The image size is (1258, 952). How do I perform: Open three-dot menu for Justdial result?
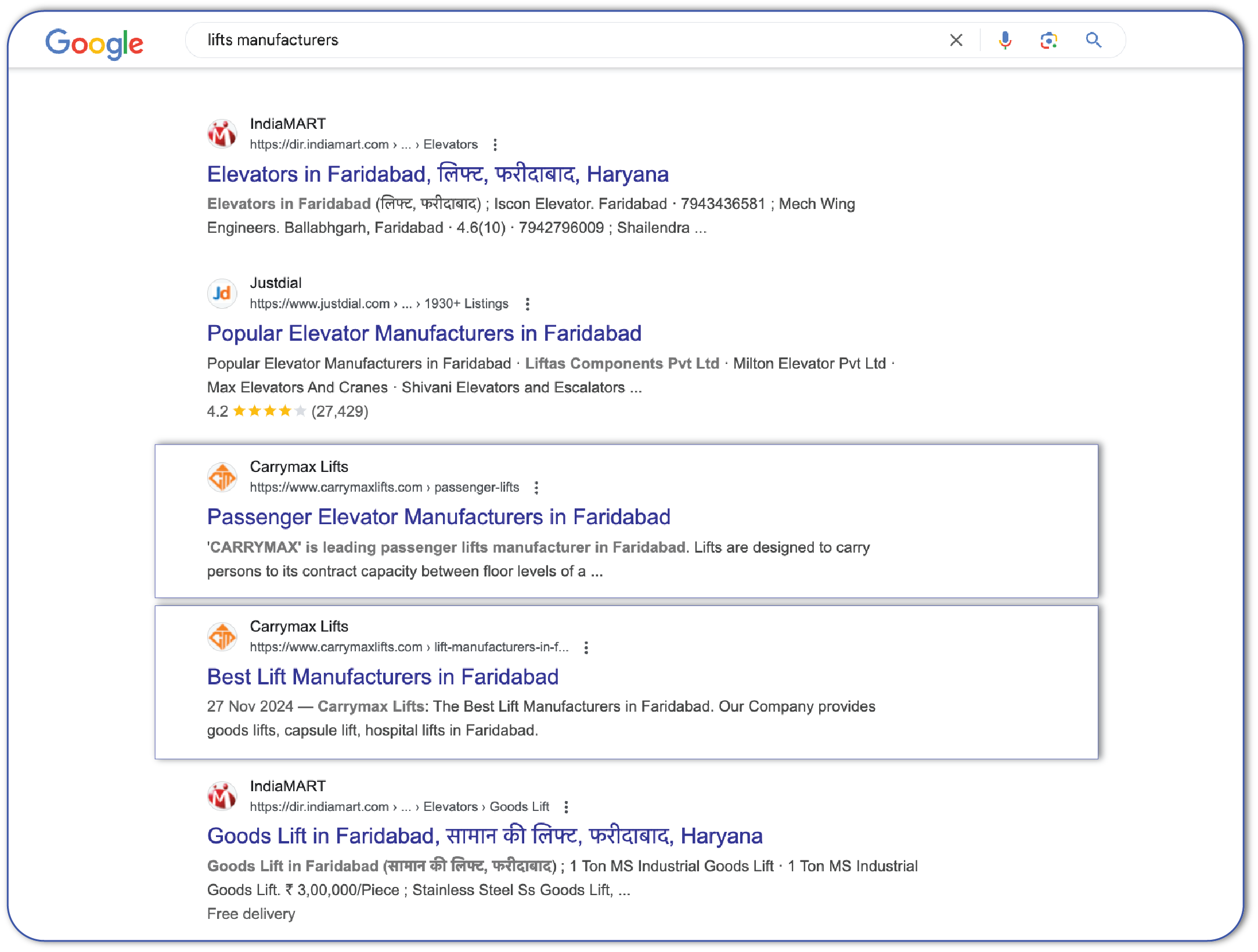527,304
